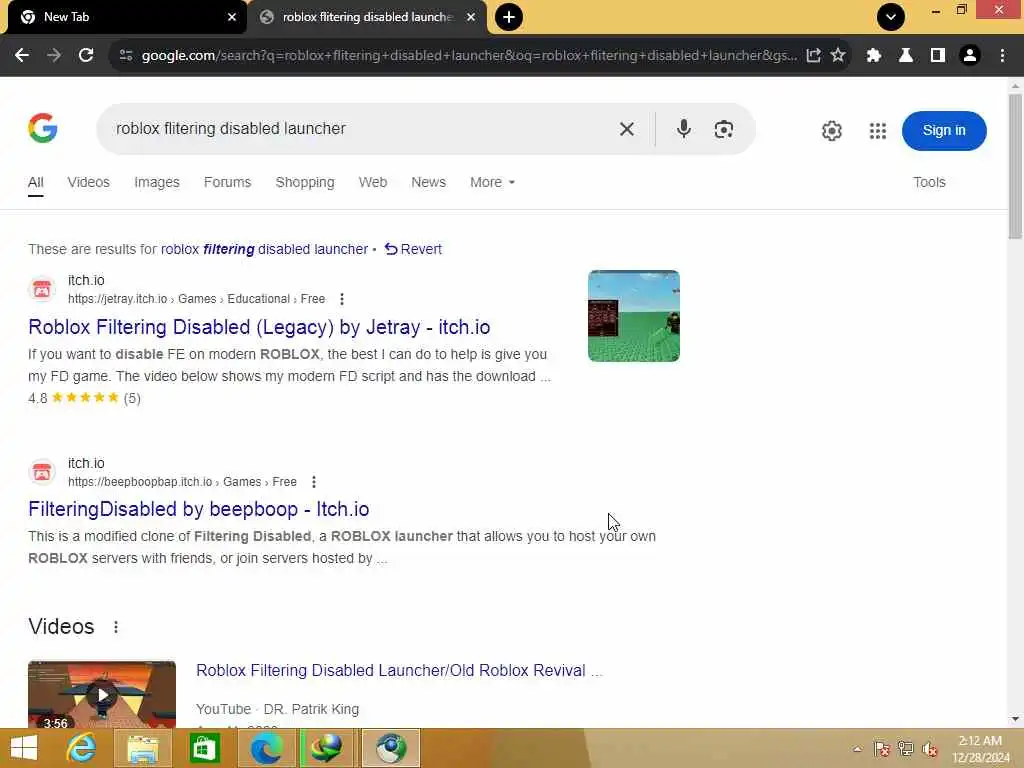
Task: Open search Tools
Action: coord(929,182)
